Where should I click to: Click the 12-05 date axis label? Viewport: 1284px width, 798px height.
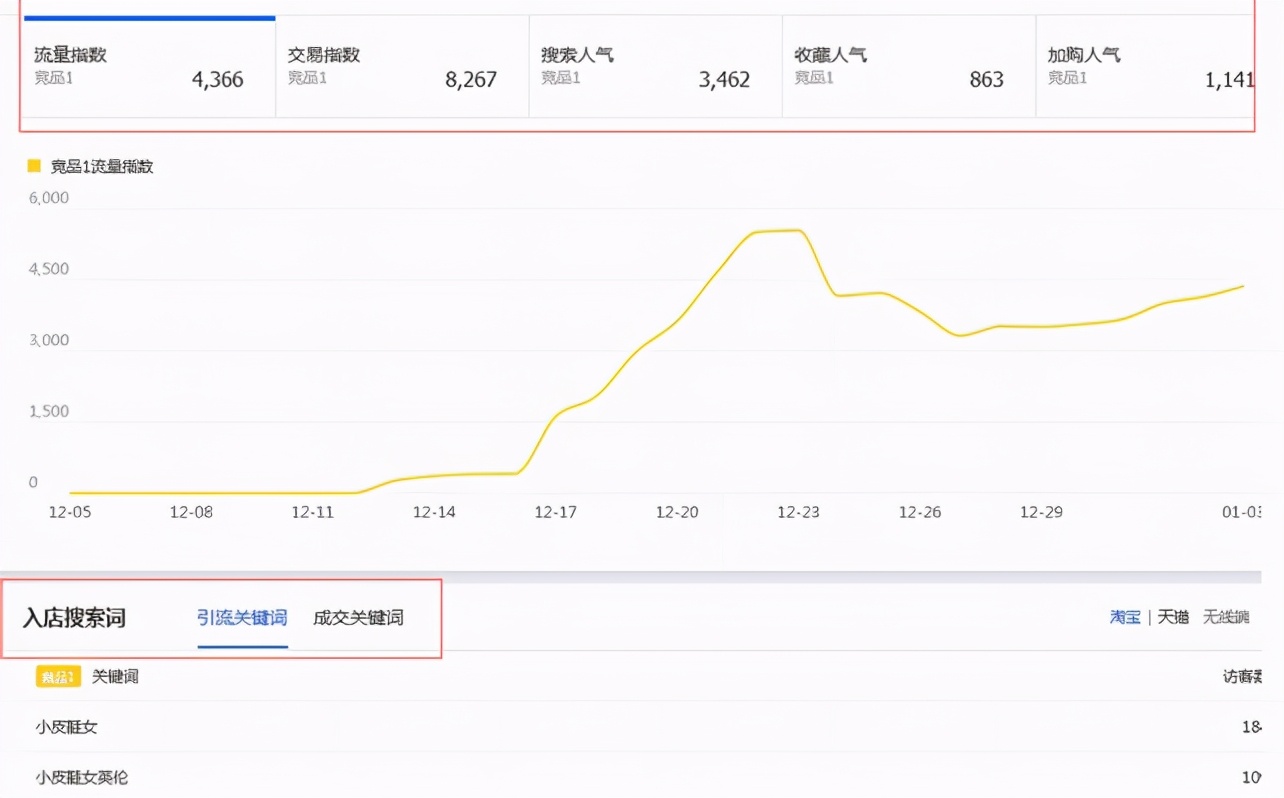coord(68,512)
